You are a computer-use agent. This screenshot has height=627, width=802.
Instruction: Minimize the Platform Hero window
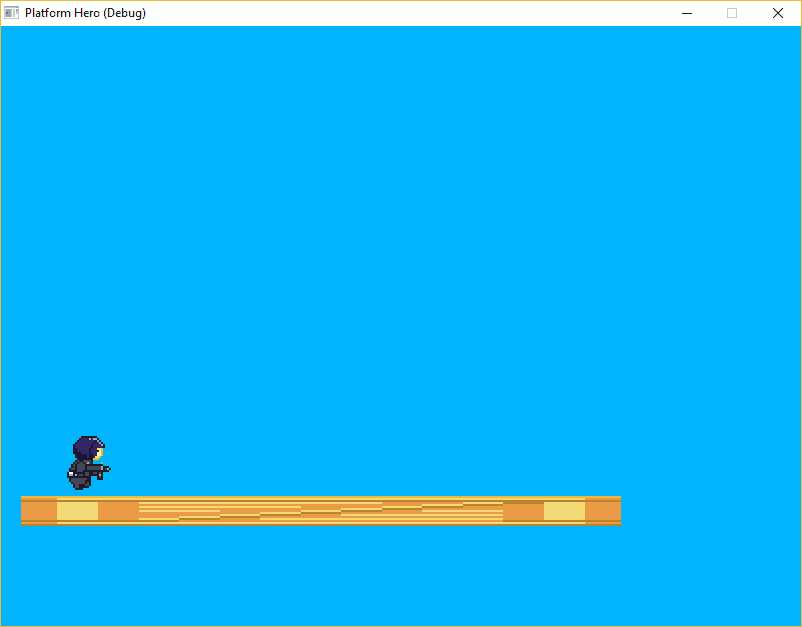pyautogui.click(x=687, y=13)
